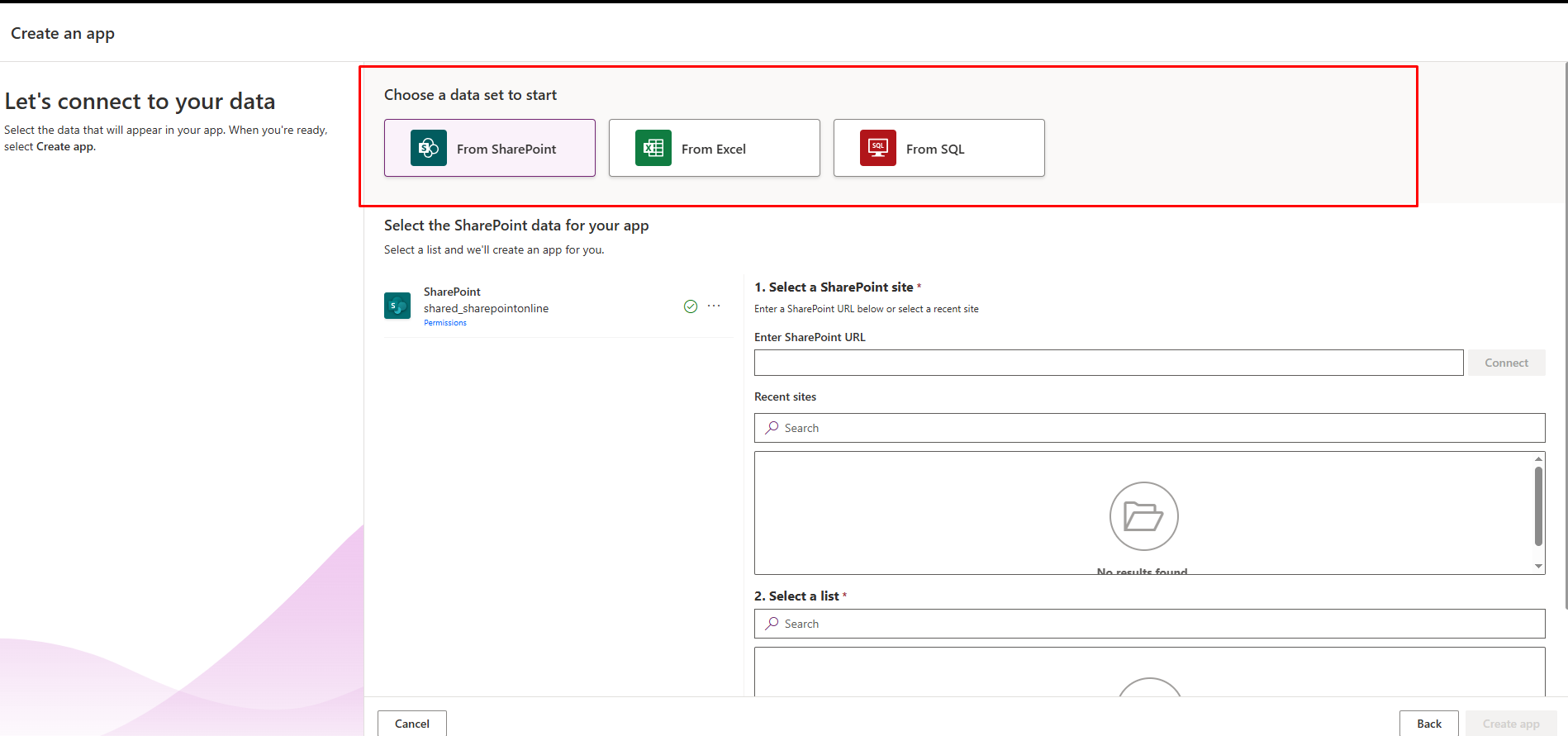1568x736 pixels.
Task: Click the Select a list search box
Action: (1150, 624)
